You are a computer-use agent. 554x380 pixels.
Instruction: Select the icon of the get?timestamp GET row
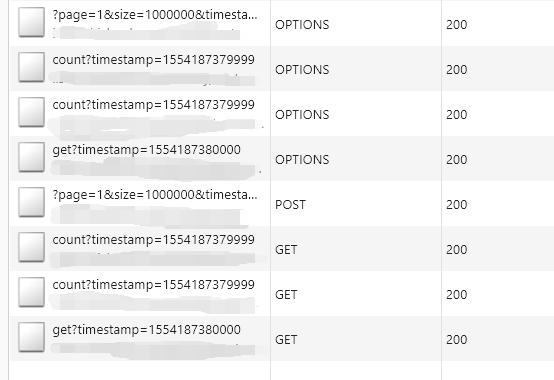31,337
